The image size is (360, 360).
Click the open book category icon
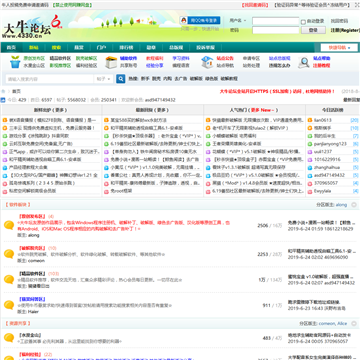tap(111, 62)
